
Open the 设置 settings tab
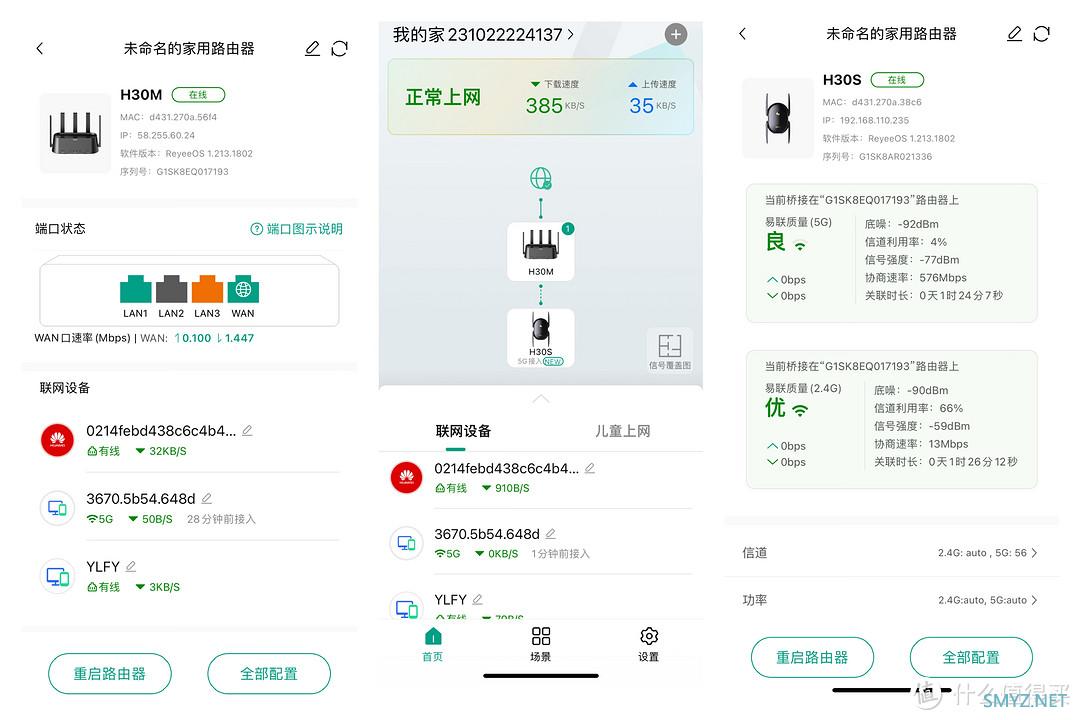click(x=649, y=644)
